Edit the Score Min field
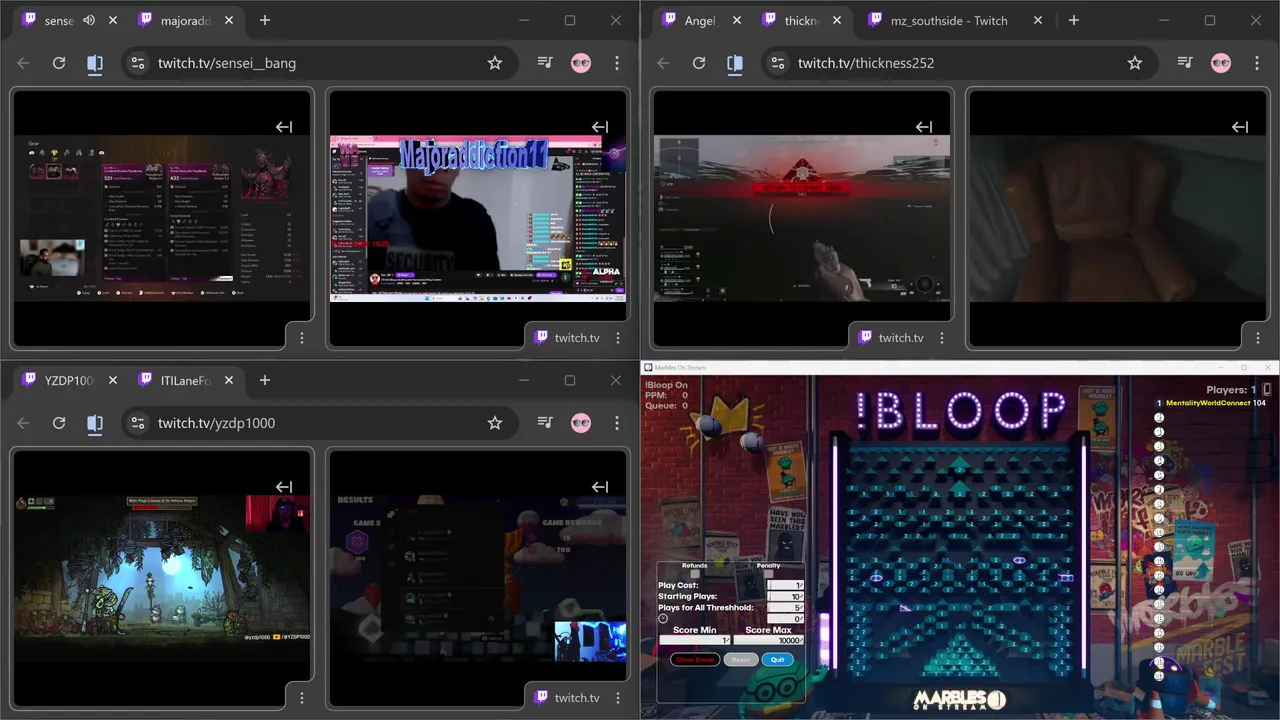 695,640
